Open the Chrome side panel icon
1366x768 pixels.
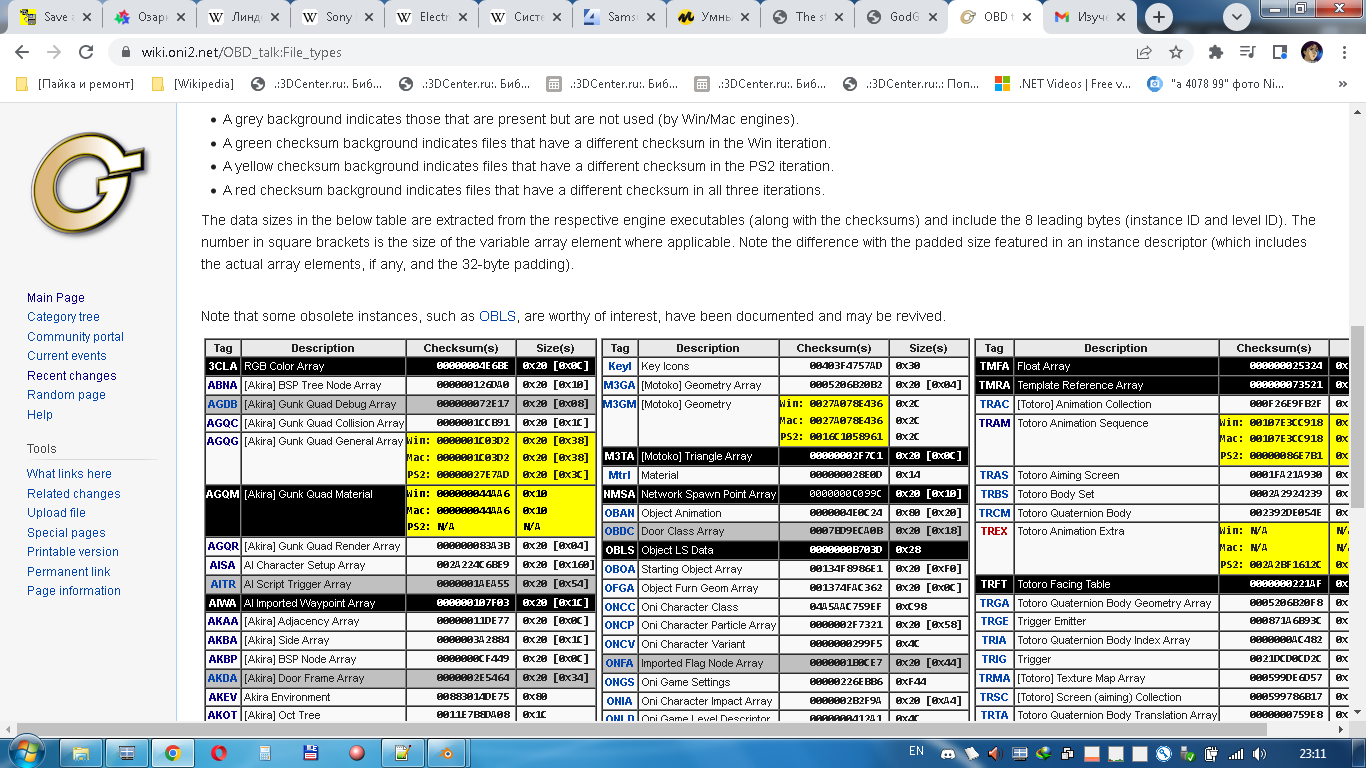click(x=1279, y=52)
